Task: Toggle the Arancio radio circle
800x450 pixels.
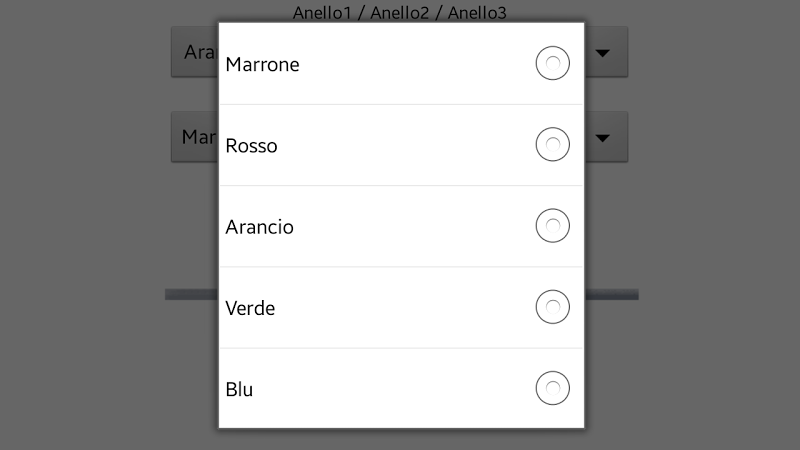Action: [553, 226]
